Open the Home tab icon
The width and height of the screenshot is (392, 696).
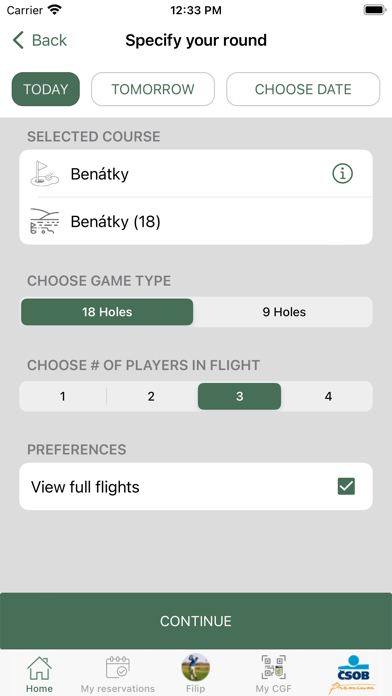(39, 668)
